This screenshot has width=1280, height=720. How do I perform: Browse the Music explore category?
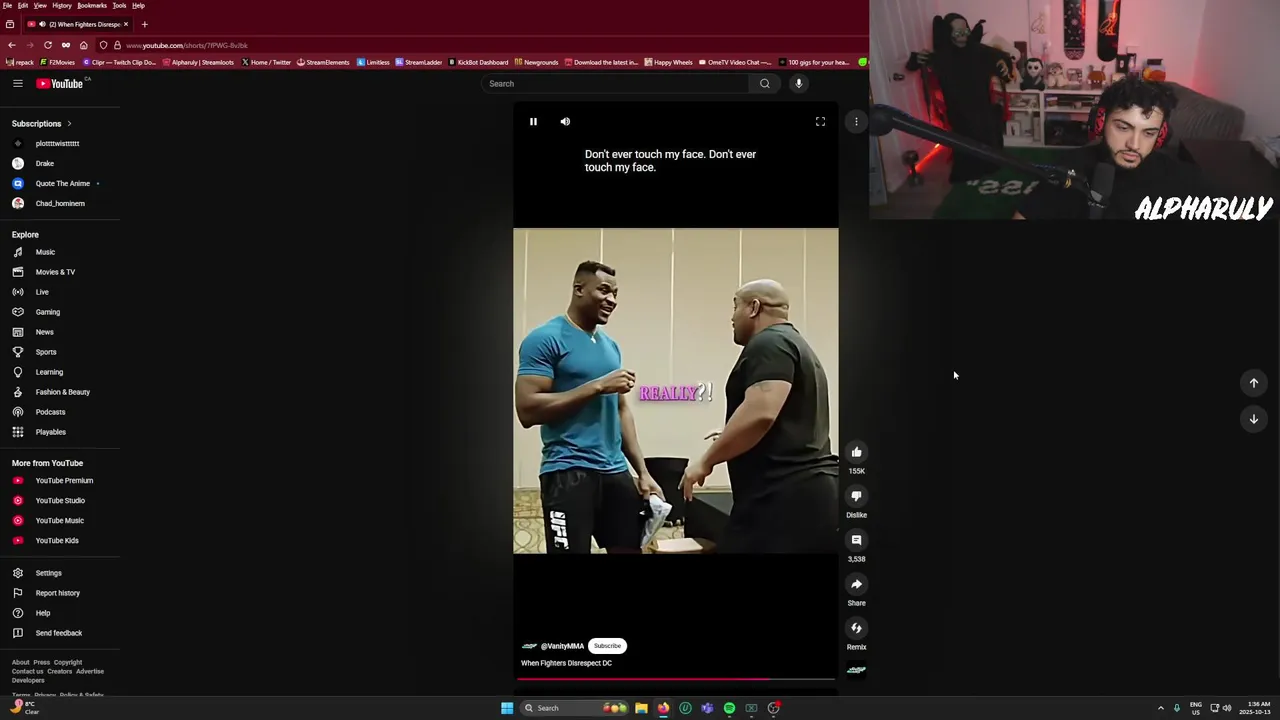pyautogui.click(x=45, y=252)
